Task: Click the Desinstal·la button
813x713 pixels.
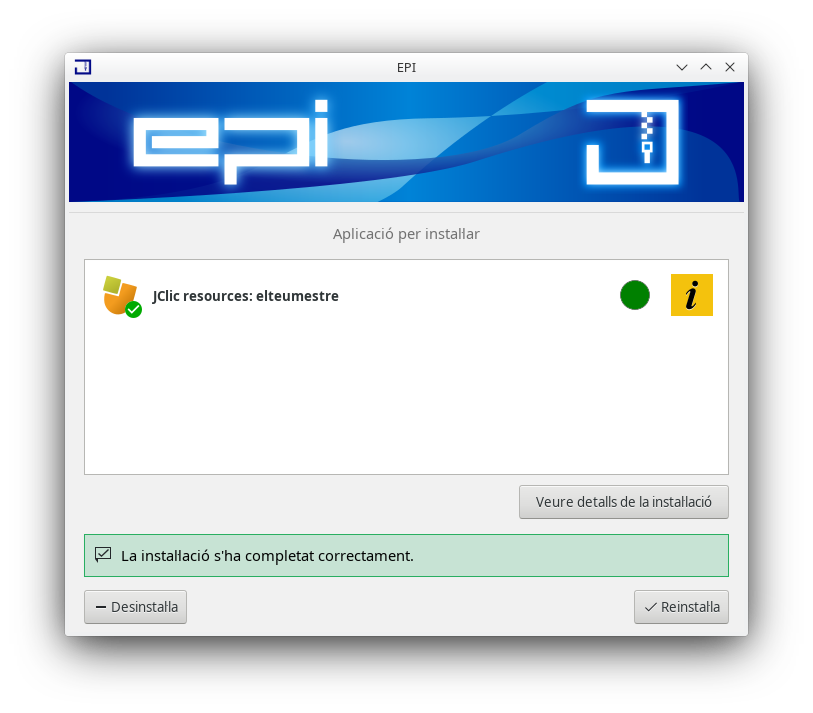Action: 135,607
